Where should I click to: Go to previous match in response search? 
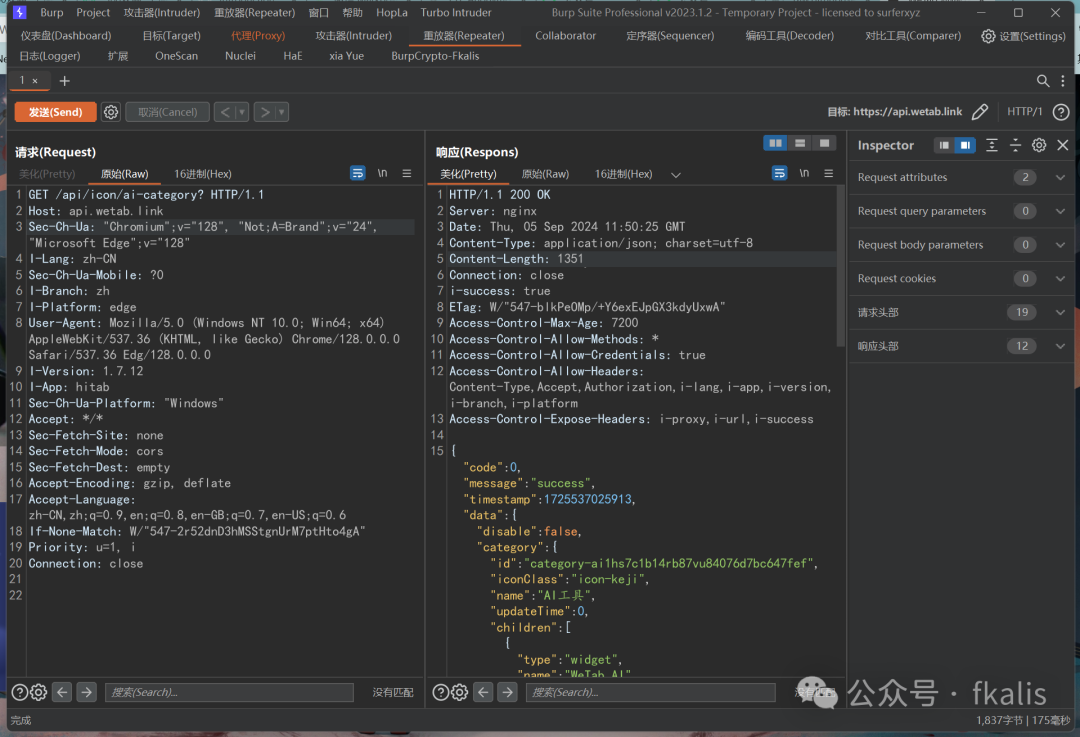[x=484, y=692]
